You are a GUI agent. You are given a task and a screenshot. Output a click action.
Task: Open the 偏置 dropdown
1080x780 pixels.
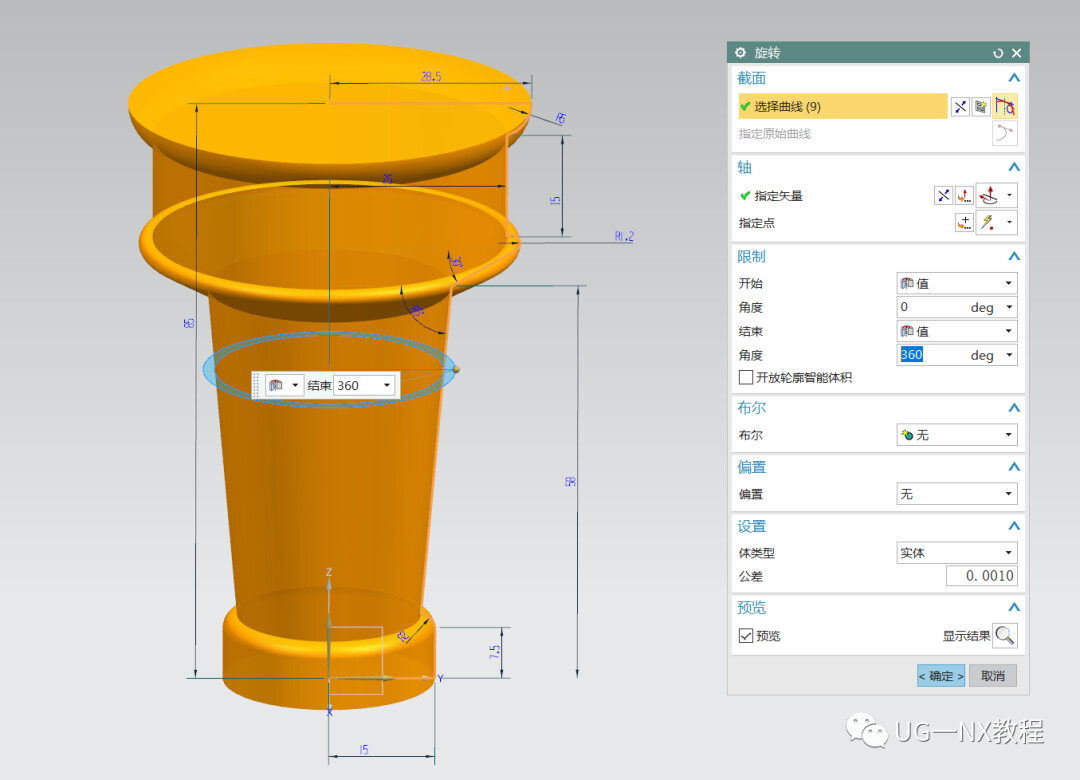957,494
